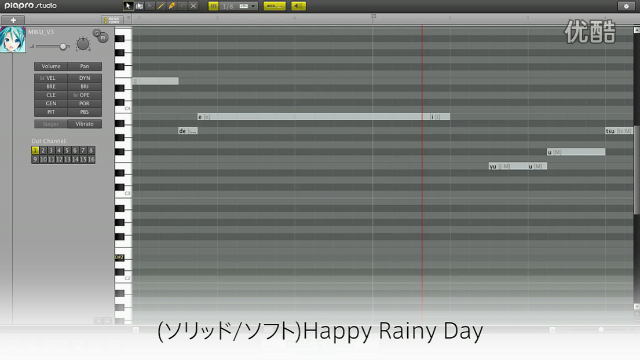
Task: Click the small S solo round button
Action: coord(97,33)
